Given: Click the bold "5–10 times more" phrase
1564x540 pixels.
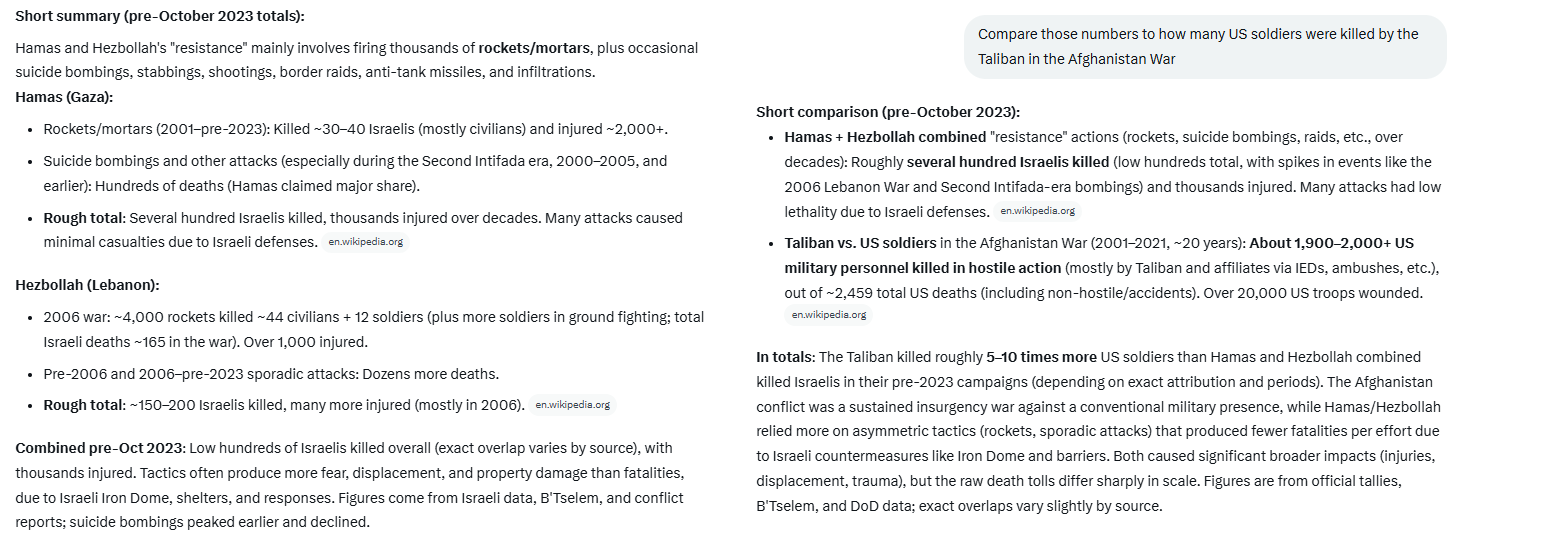Looking at the screenshot, I should tap(1041, 357).
